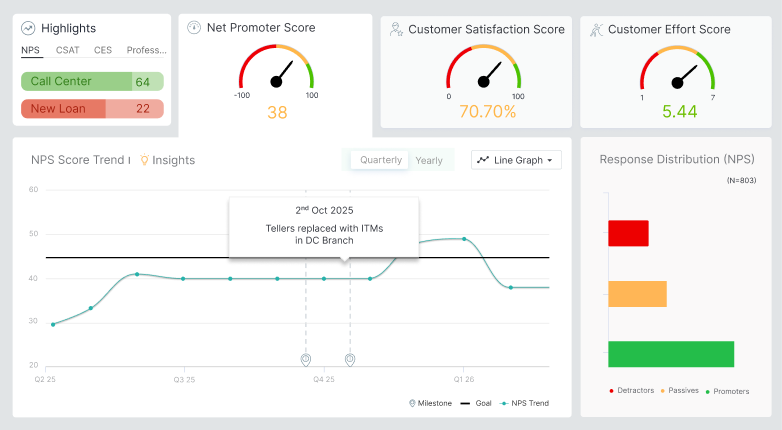This screenshot has width=782, height=430.
Task: Open the Line Graph dropdown
Action: click(516, 160)
